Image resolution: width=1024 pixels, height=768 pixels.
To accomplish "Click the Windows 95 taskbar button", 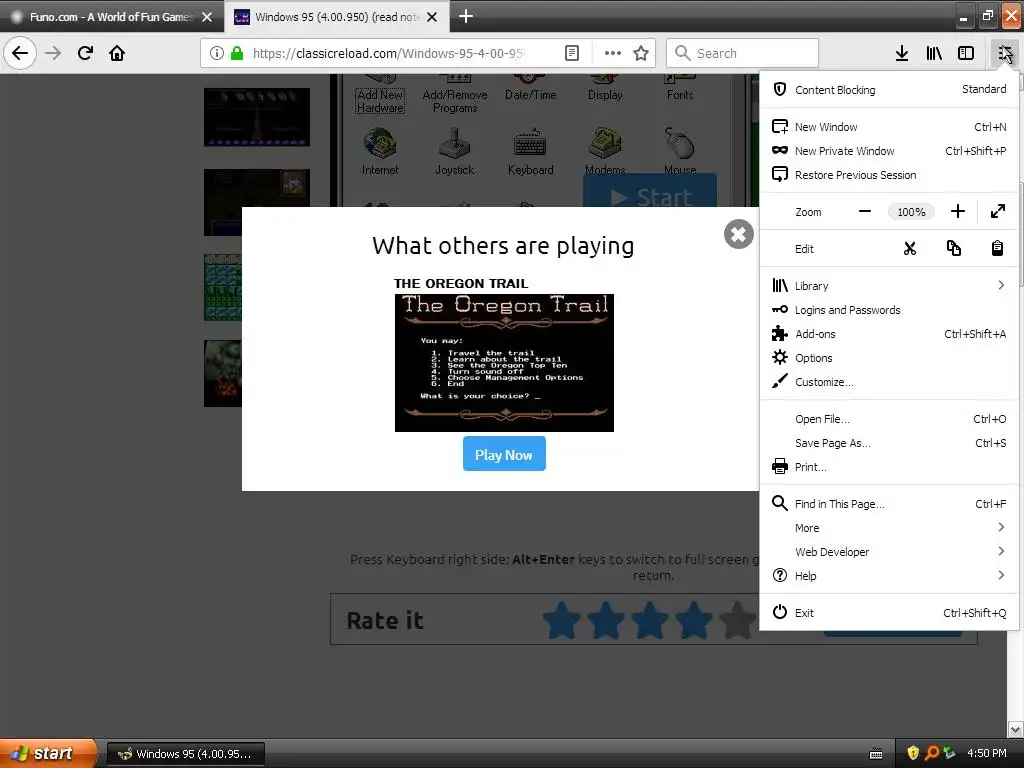I will pos(185,754).
